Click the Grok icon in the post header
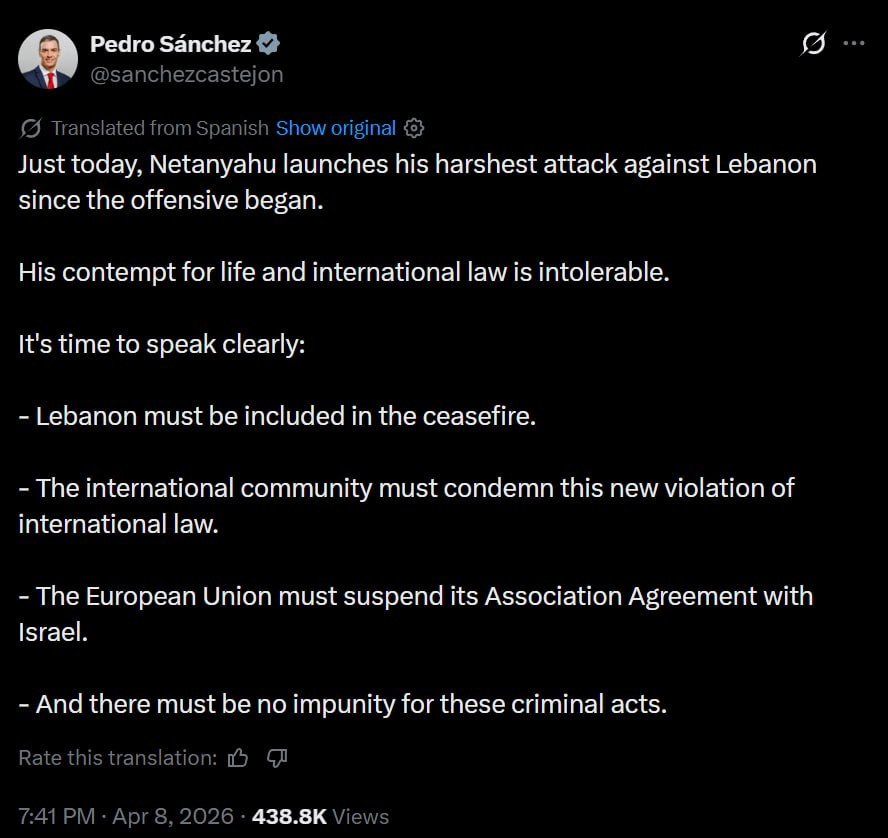This screenshot has width=888, height=838. pyautogui.click(x=814, y=45)
